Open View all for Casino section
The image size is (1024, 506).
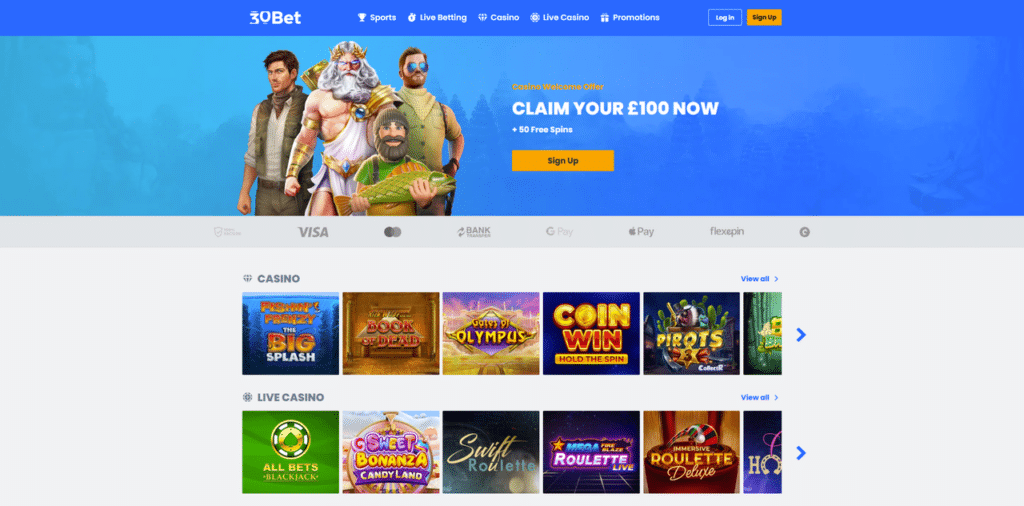pyautogui.click(x=760, y=279)
